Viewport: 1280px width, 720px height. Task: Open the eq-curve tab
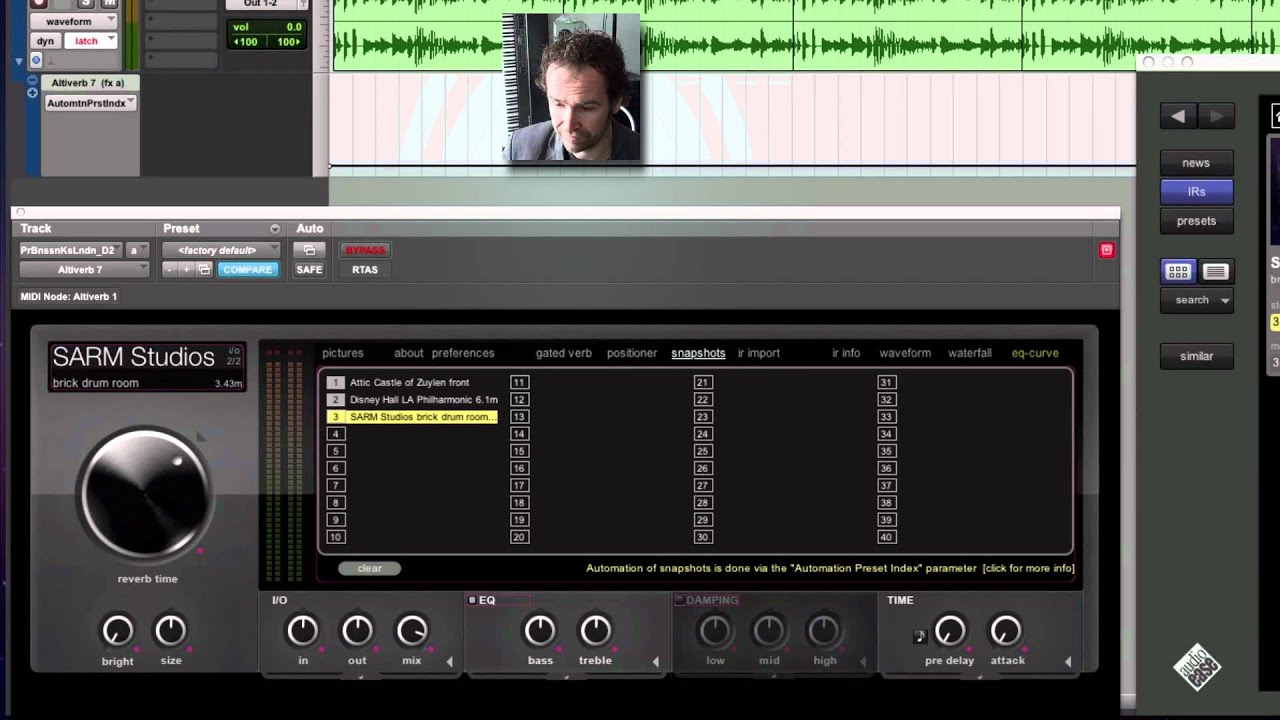(1035, 353)
